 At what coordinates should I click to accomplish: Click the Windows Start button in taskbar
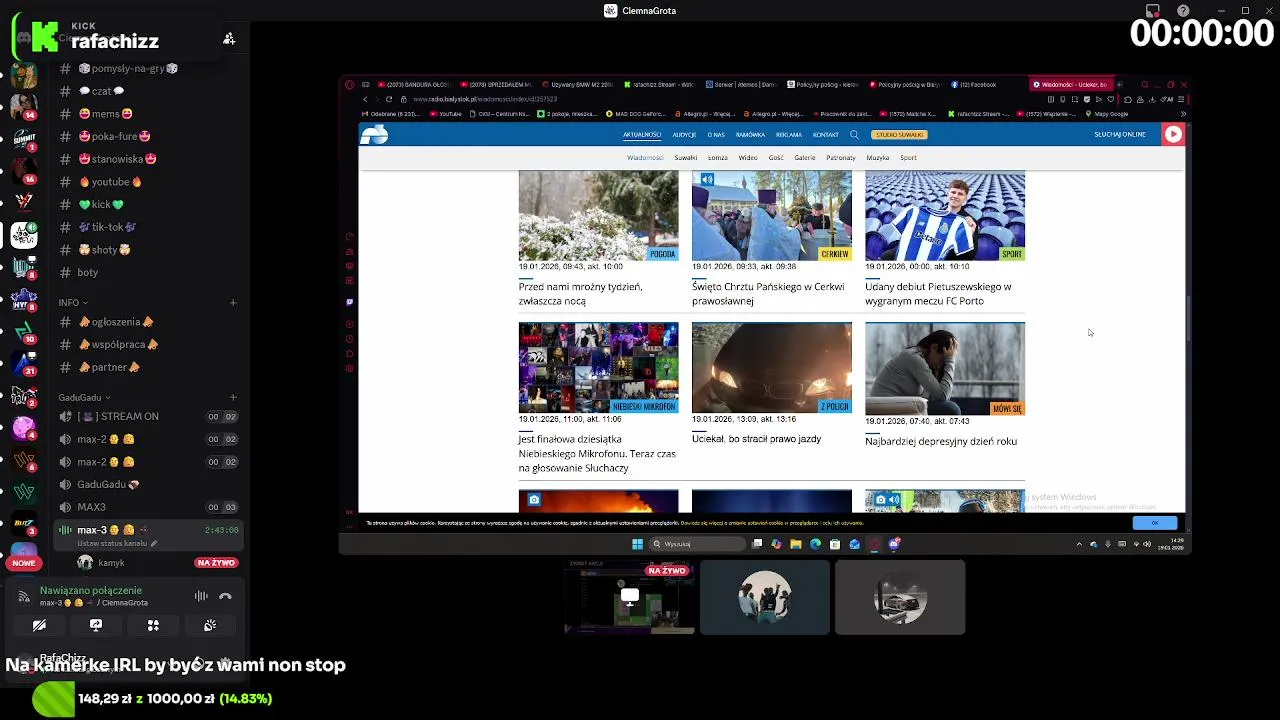tap(637, 544)
